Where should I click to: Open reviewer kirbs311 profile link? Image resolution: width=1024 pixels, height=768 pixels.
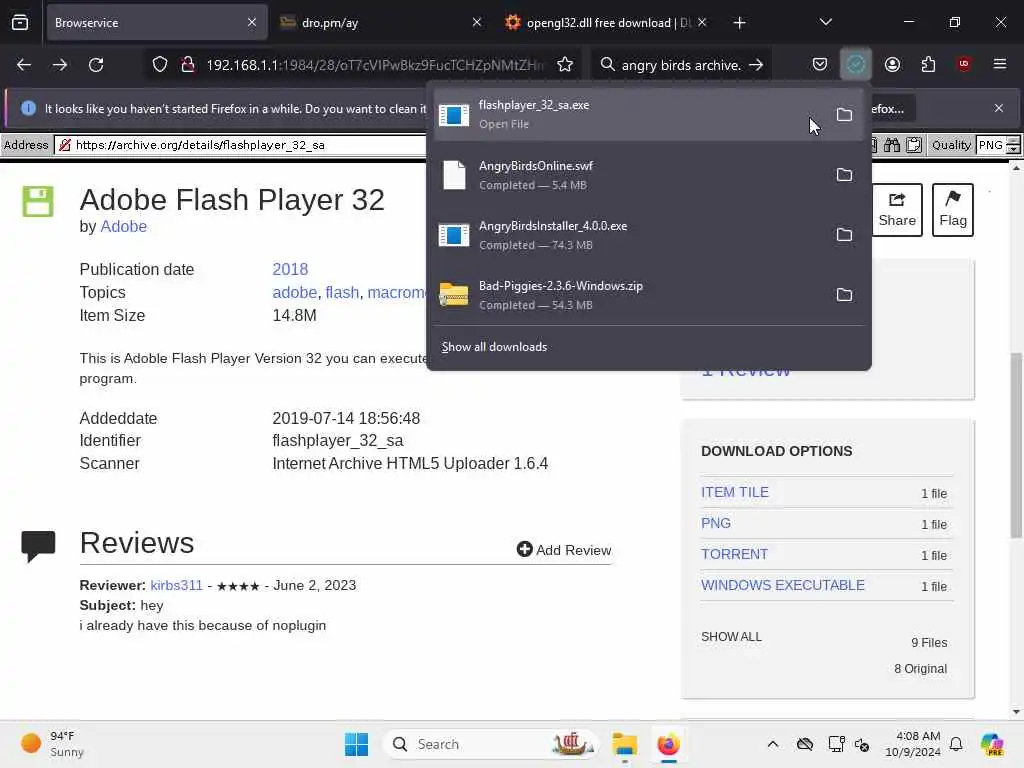coord(176,585)
